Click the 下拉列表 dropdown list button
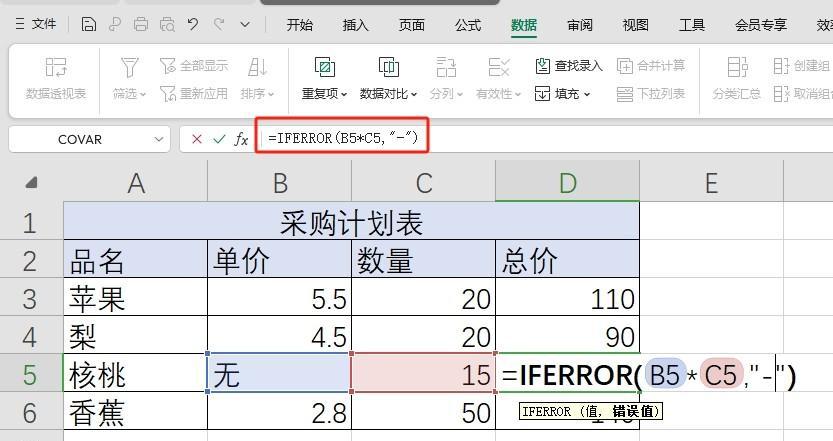Viewport: 833px width, 441px height. [651, 94]
